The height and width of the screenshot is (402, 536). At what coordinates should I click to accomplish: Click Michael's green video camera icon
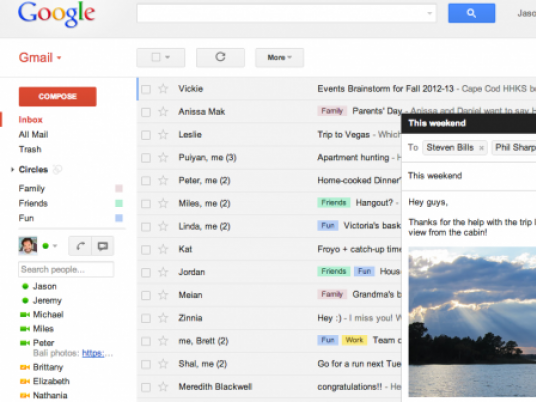coord(25,314)
